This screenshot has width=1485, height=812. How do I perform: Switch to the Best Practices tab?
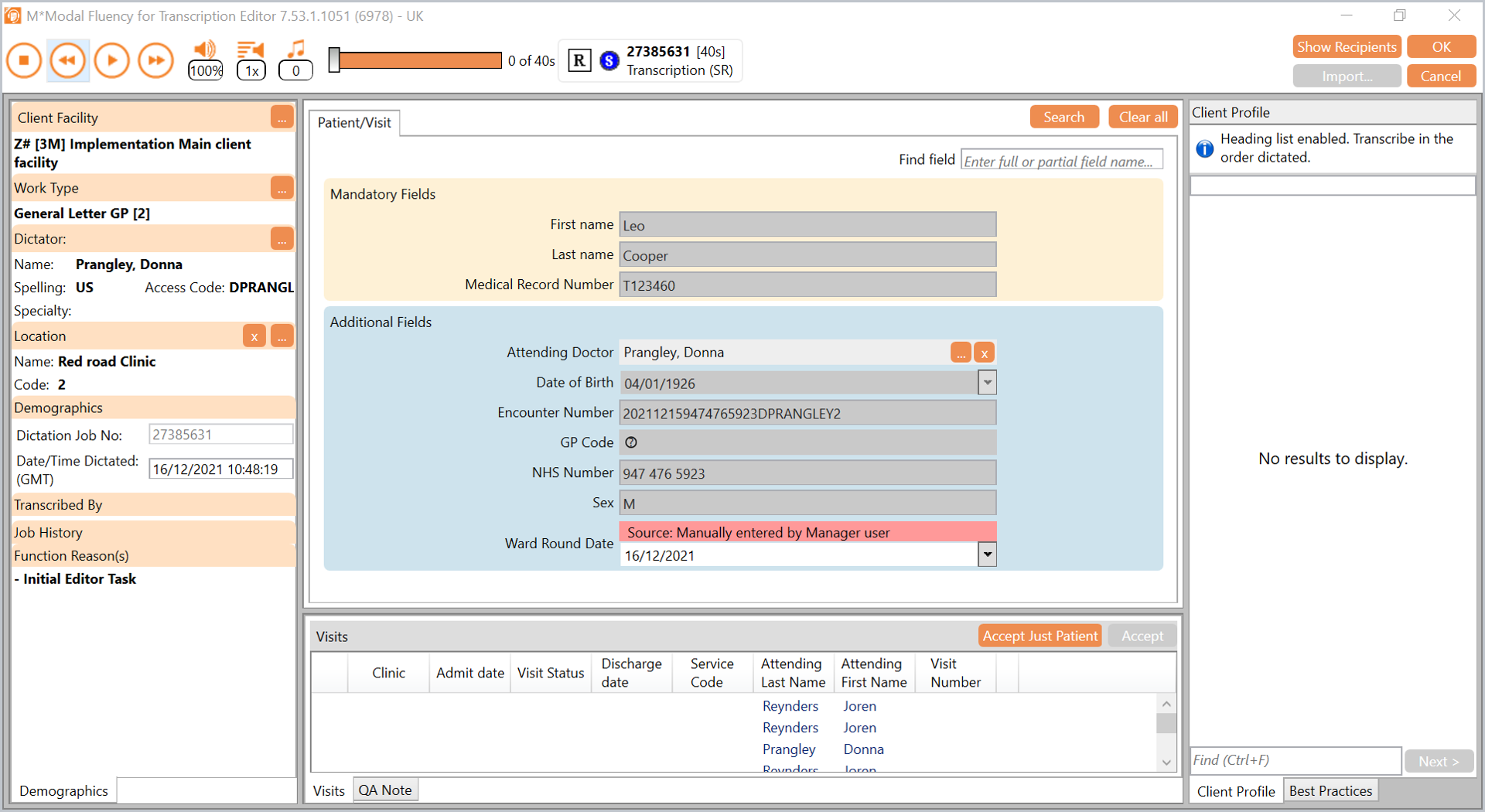click(x=1330, y=791)
